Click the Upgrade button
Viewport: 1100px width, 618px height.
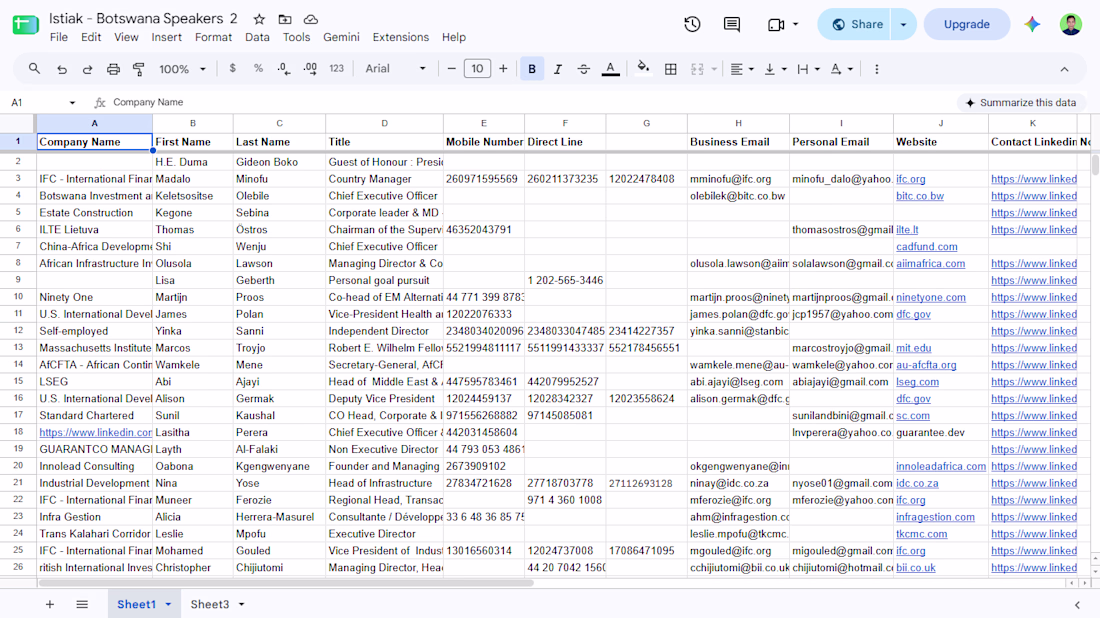967,25
